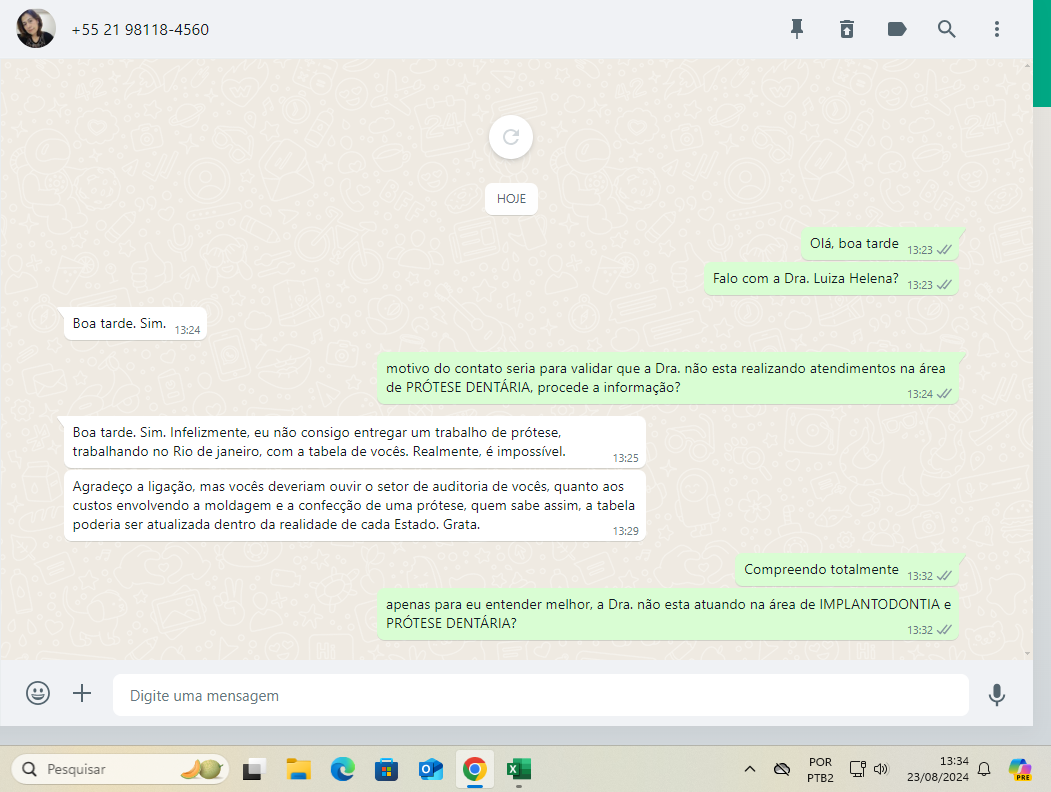Open the network tray icon
This screenshot has width=1051, height=792.
pos(857,769)
